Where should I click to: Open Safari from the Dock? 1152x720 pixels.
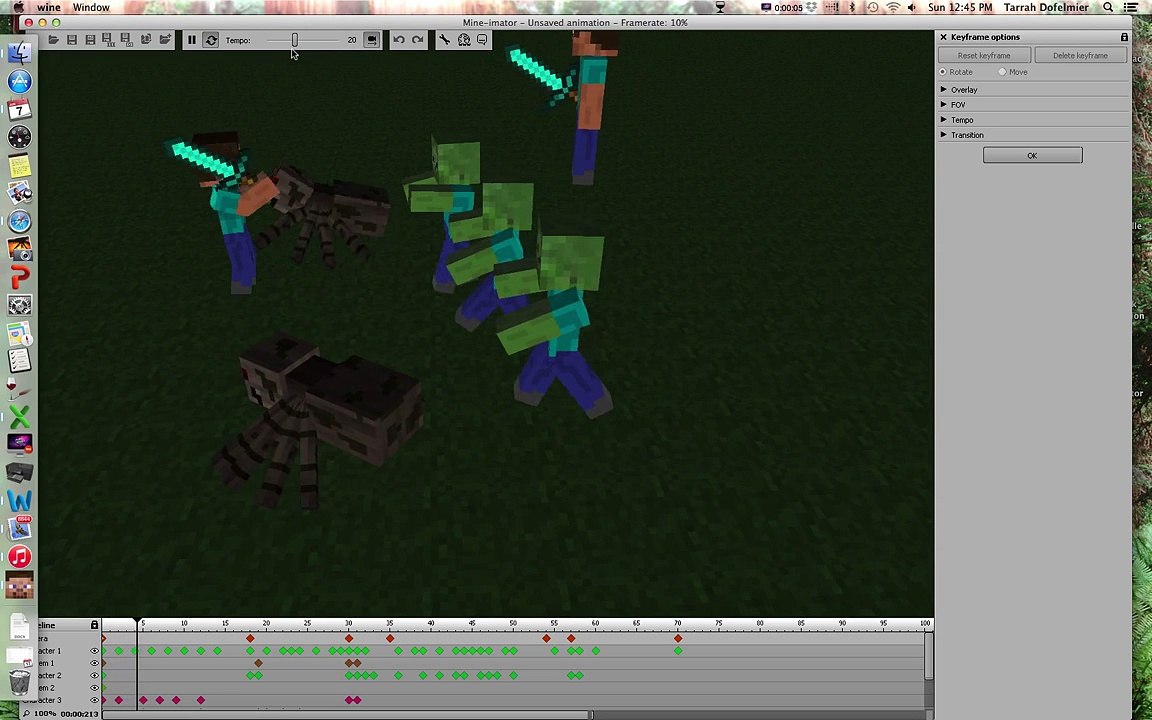tap(20, 221)
